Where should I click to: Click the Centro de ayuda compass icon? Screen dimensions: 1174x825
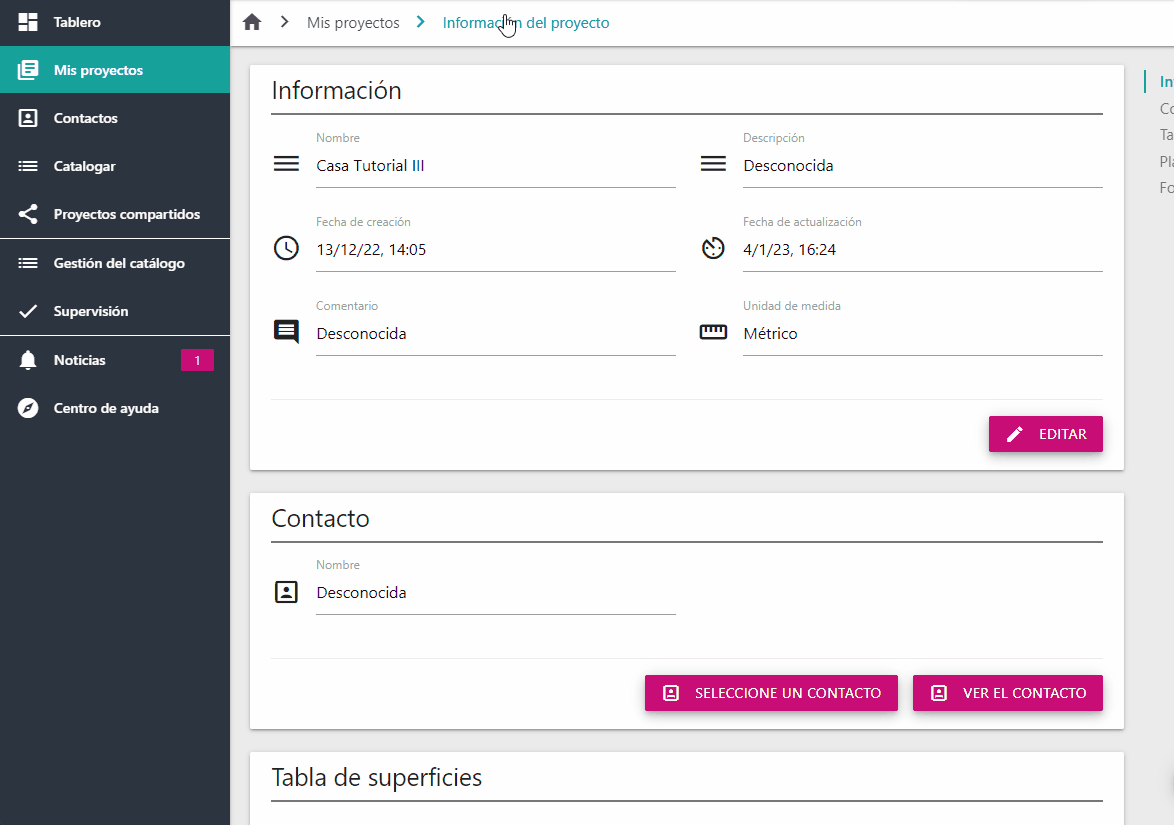point(28,408)
